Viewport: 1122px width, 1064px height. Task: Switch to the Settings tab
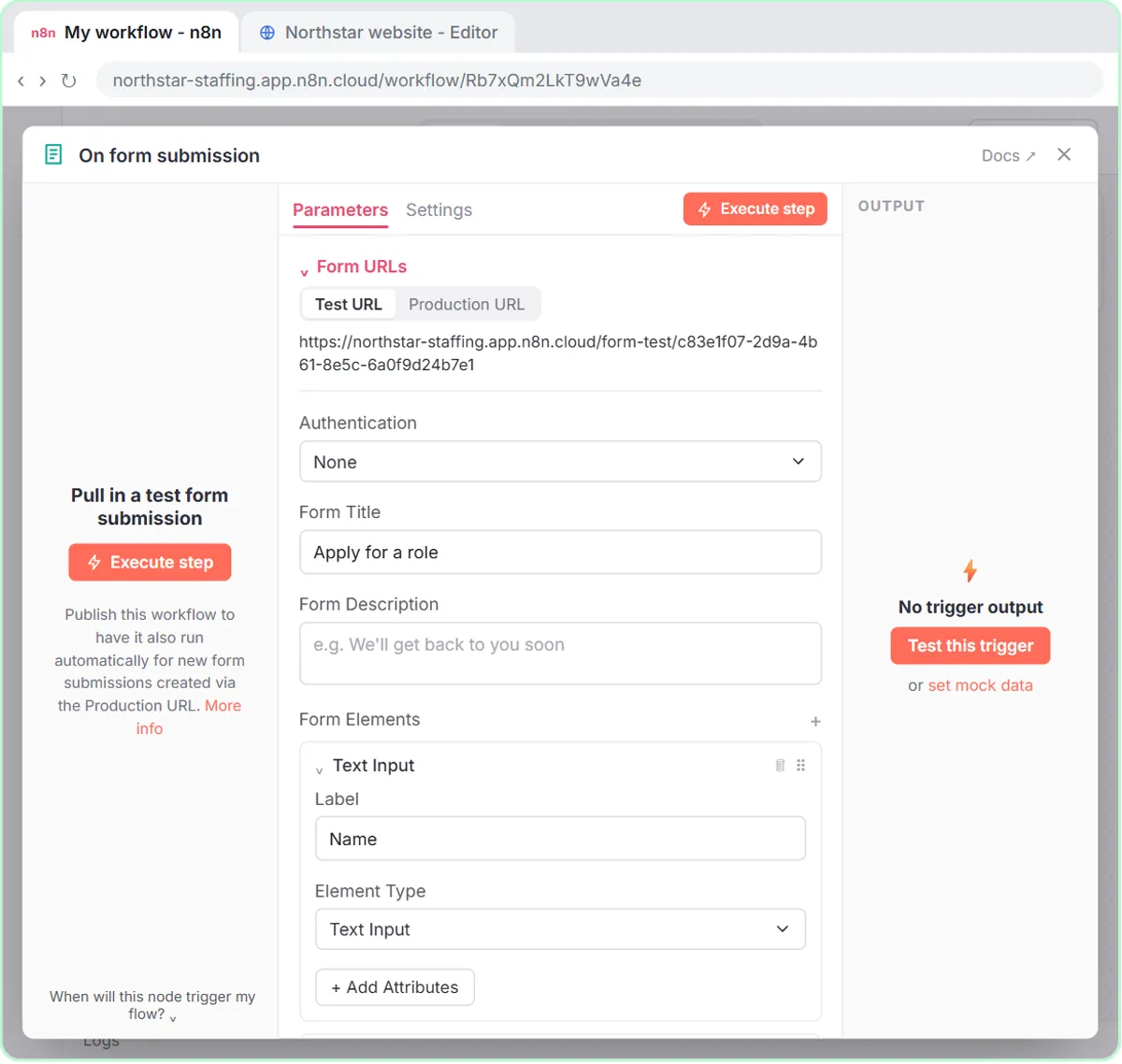click(439, 210)
